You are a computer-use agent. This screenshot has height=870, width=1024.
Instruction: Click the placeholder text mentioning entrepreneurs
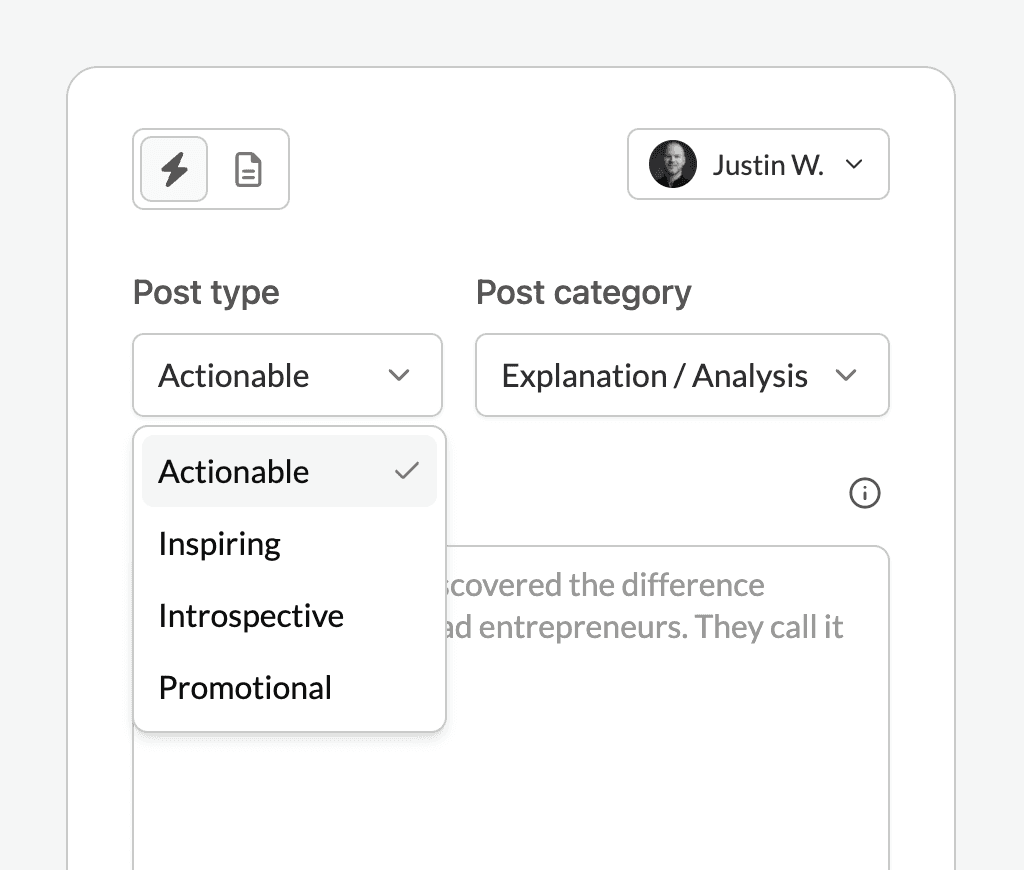coord(644,628)
